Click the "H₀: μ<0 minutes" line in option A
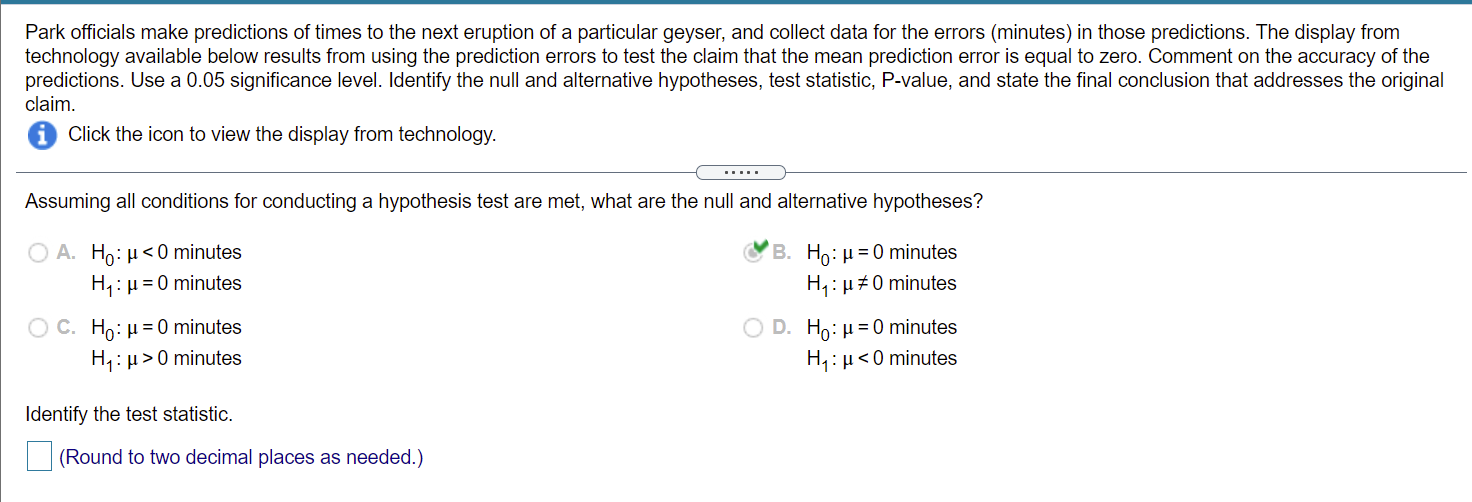Image resolution: width=1472 pixels, height=502 pixels. (x=166, y=253)
